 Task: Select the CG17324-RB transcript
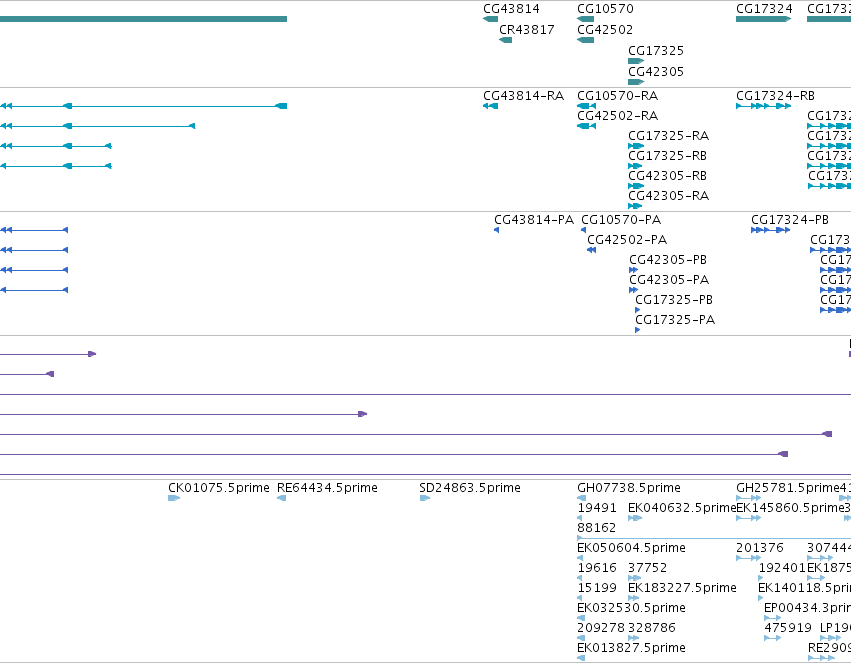pyautogui.click(x=764, y=106)
